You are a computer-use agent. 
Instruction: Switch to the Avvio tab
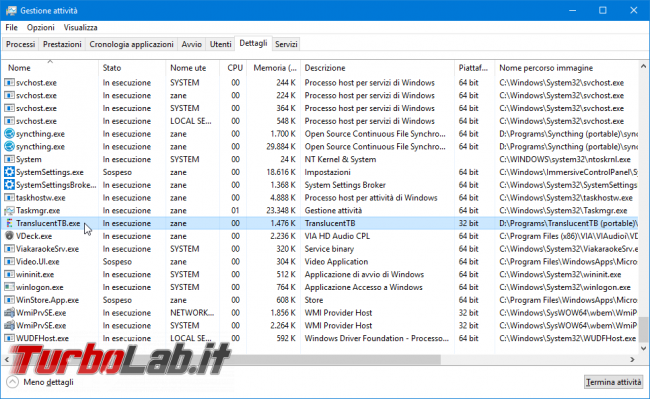pyautogui.click(x=192, y=44)
